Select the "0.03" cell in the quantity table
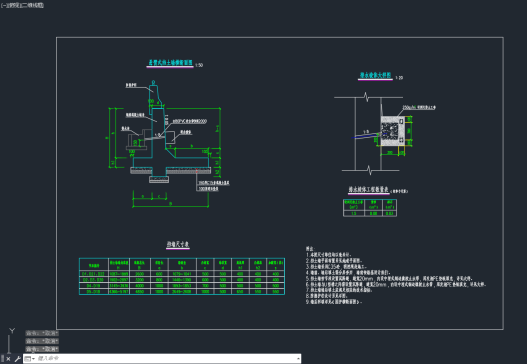 (390, 213)
